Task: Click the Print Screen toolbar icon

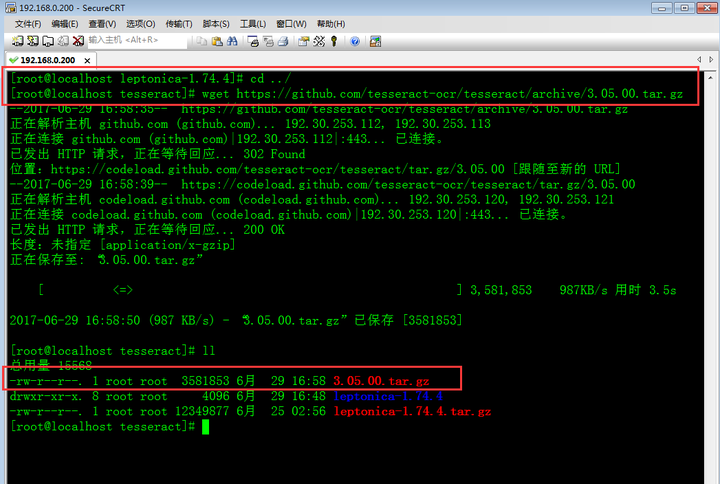Action: pos(253,41)
